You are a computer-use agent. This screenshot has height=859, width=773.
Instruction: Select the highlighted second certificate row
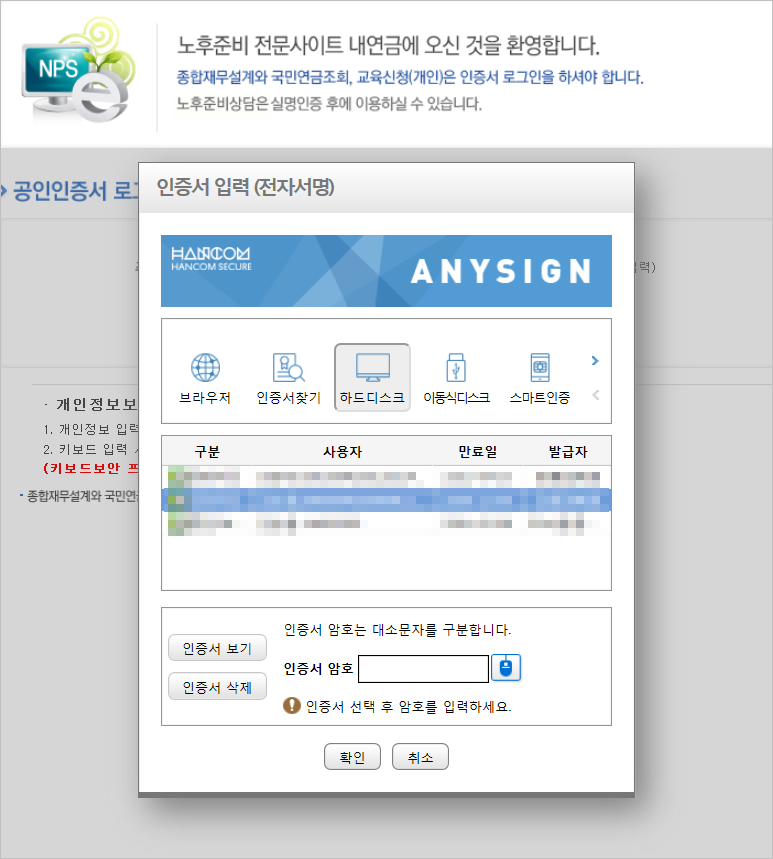click(x=386, y=500)
